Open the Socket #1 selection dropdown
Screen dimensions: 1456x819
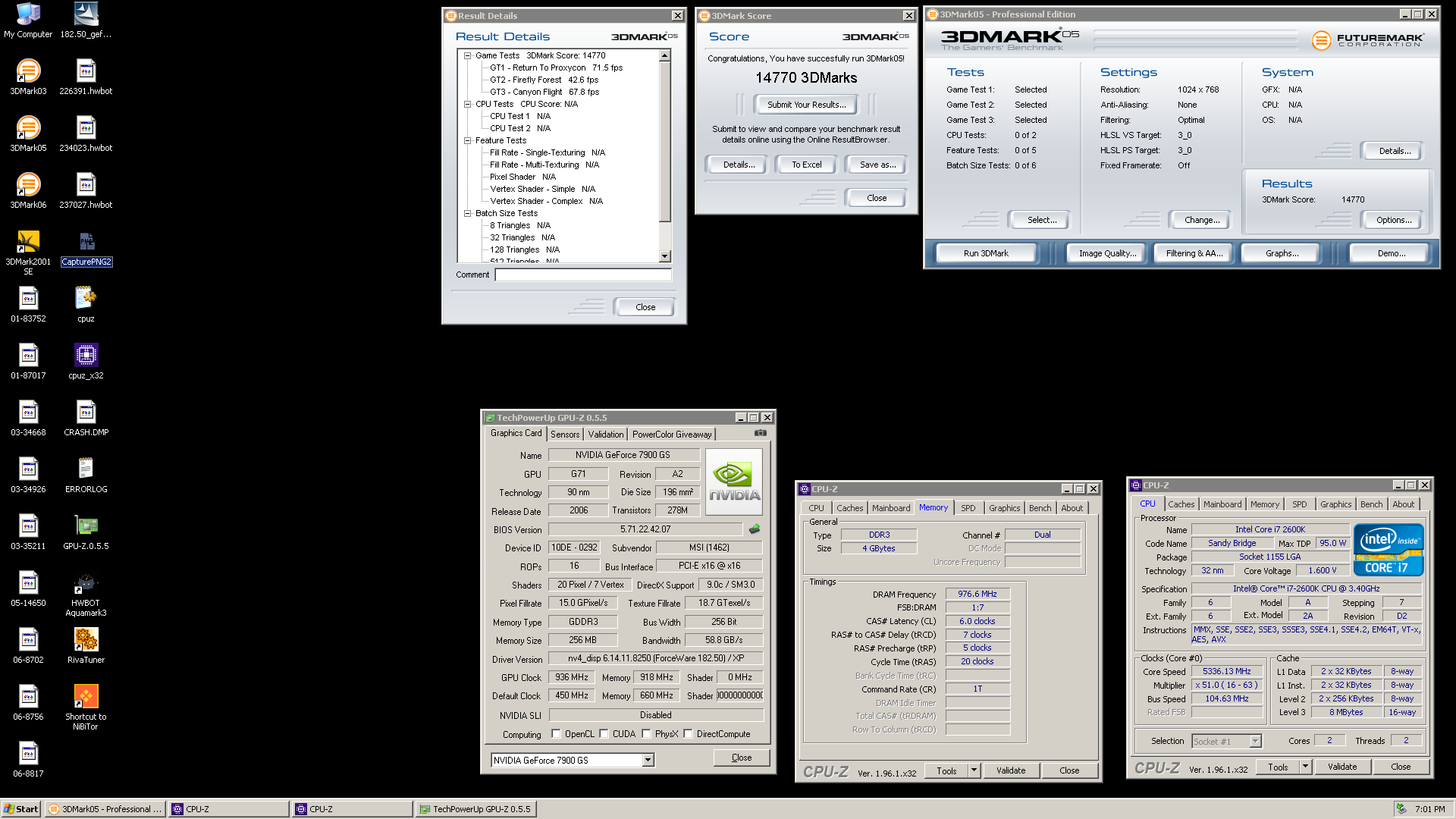pyautogui.click(x=1255, y=741)
